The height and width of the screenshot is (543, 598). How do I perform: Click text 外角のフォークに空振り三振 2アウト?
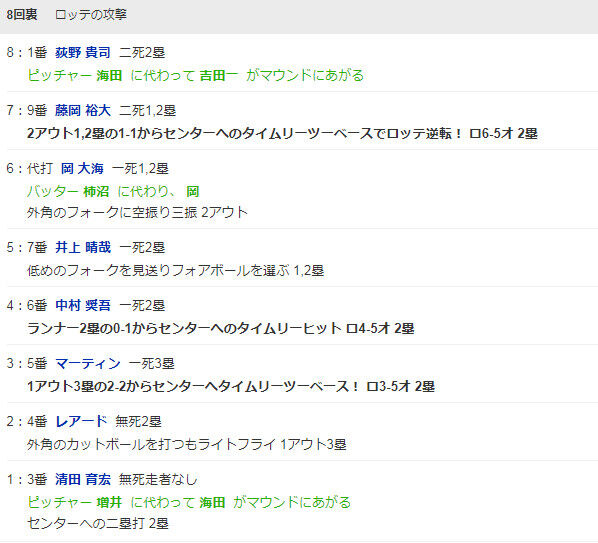tap(137, 212)
